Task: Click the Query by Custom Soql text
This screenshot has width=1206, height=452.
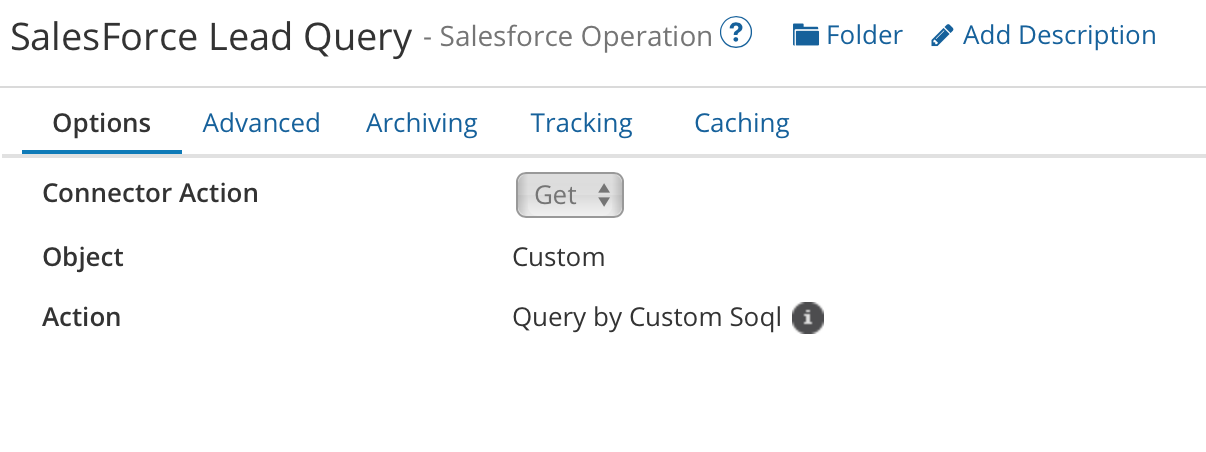Action: (646, 317)
